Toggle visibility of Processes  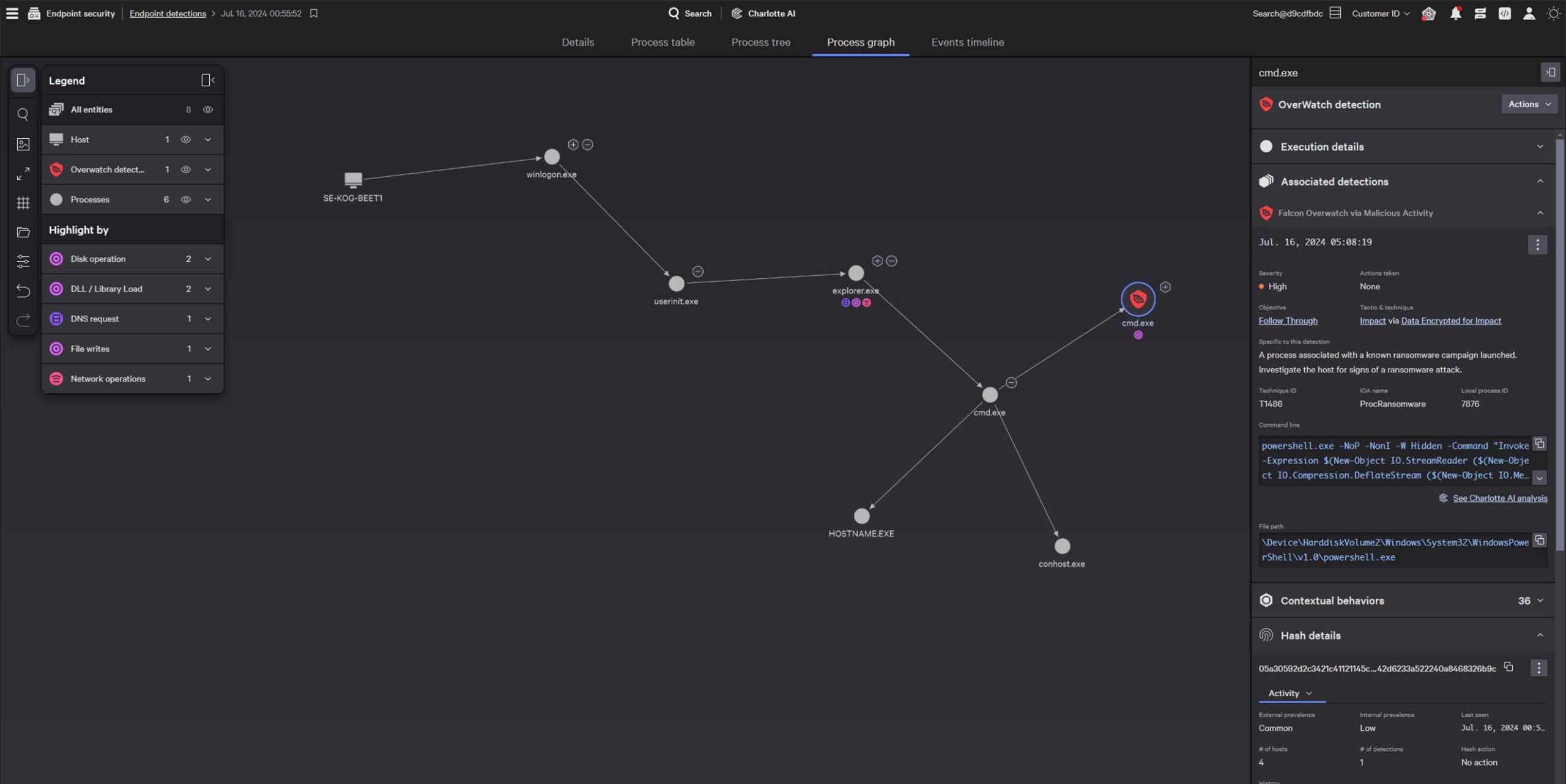pos(185,199)
